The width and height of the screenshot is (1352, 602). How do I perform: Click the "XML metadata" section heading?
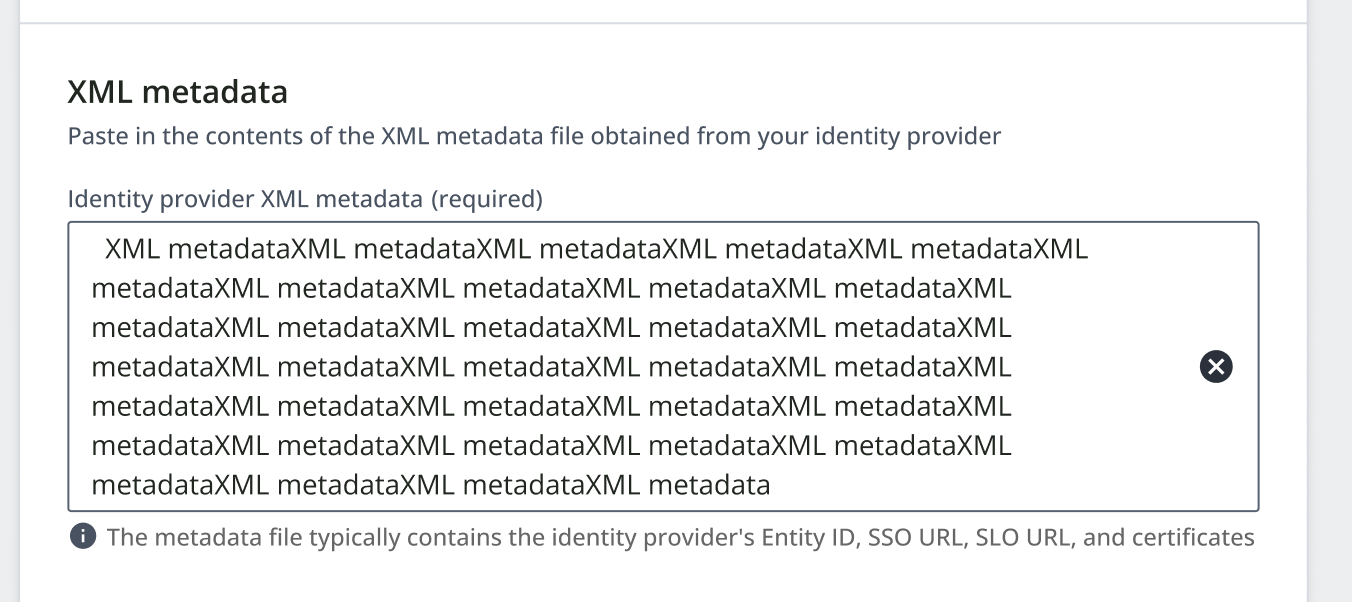pyautogui.click(x=178, y=92)
